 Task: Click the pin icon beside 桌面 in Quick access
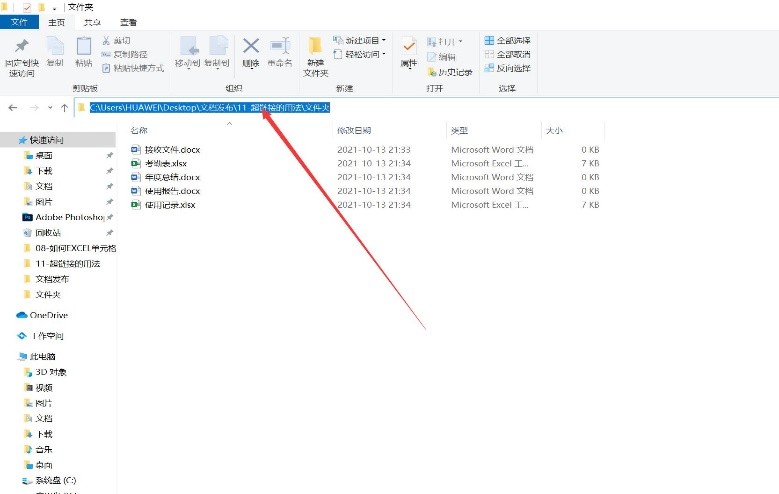[109, 156]
